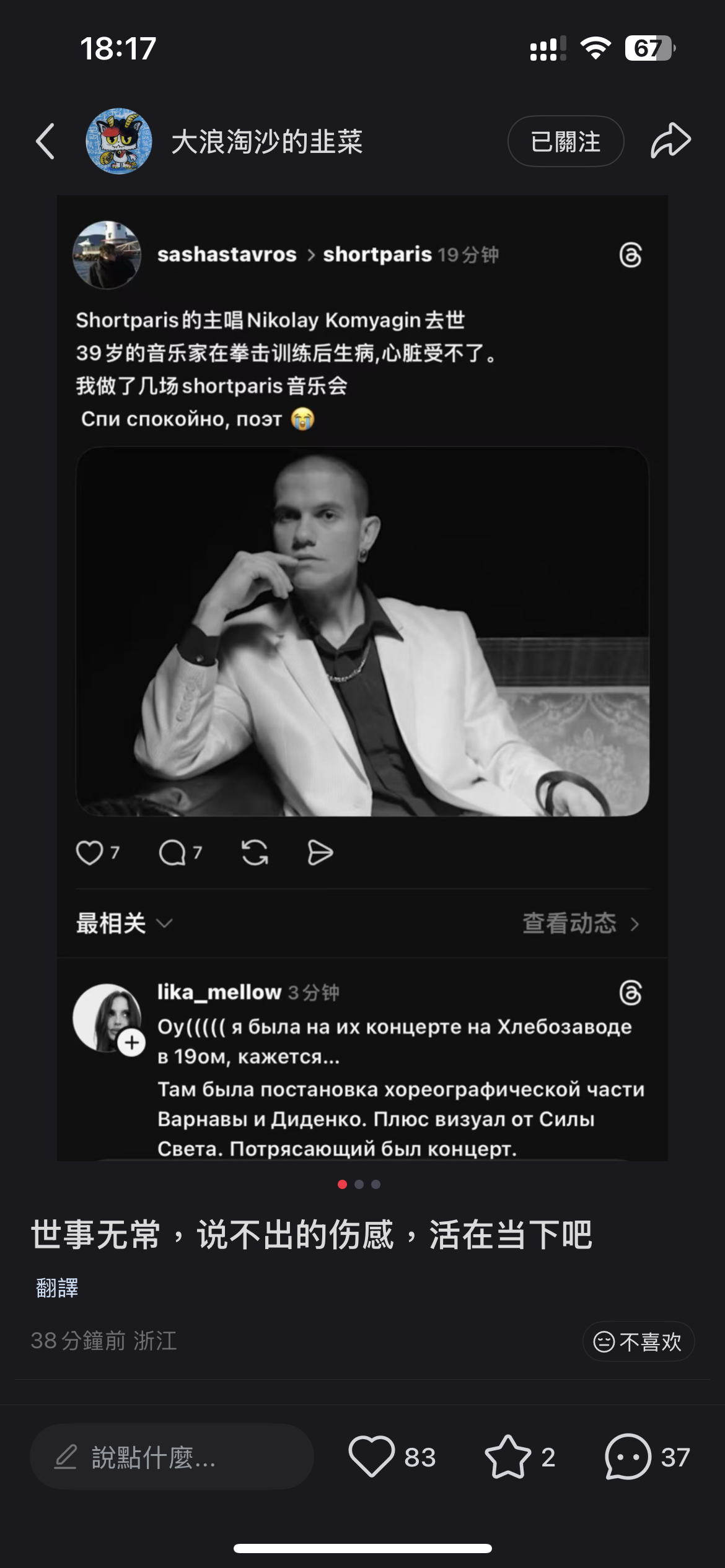
Task: Tap the back arrow icon
Action: (x=45, y=141)
